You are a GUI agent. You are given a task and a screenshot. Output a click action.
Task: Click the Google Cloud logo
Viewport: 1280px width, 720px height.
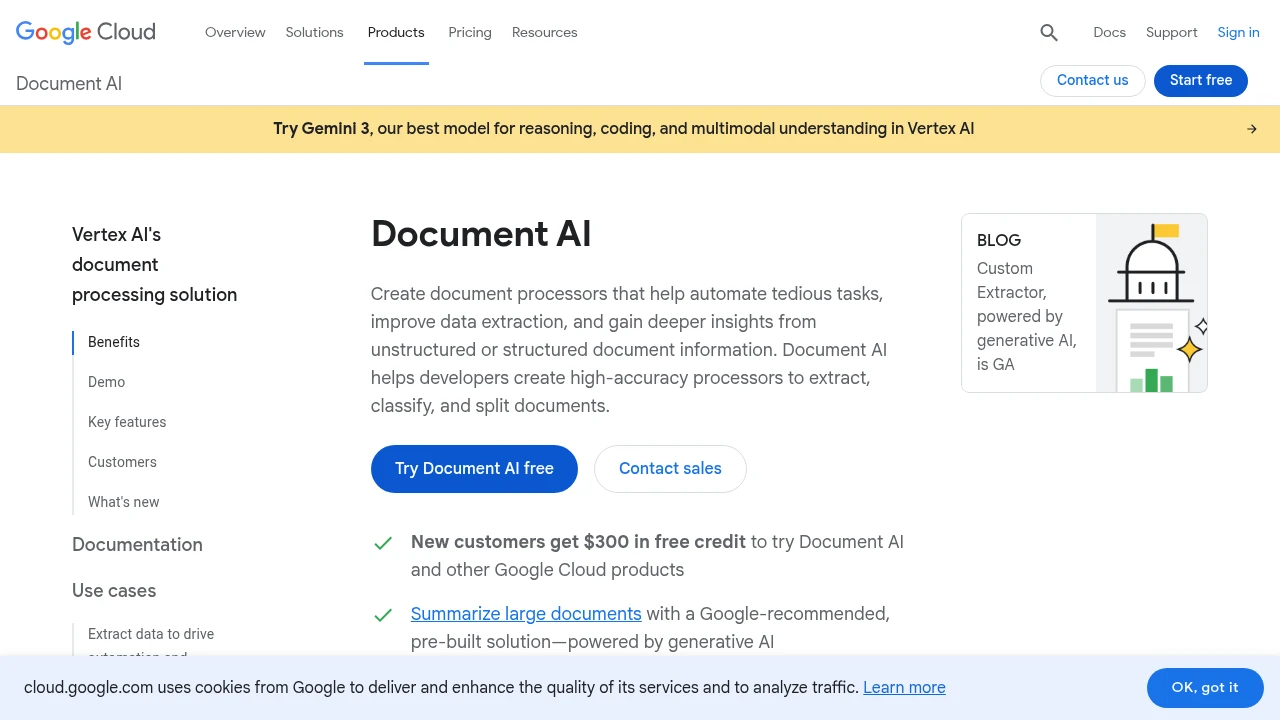pyautogui.click(x=86, y=32)
